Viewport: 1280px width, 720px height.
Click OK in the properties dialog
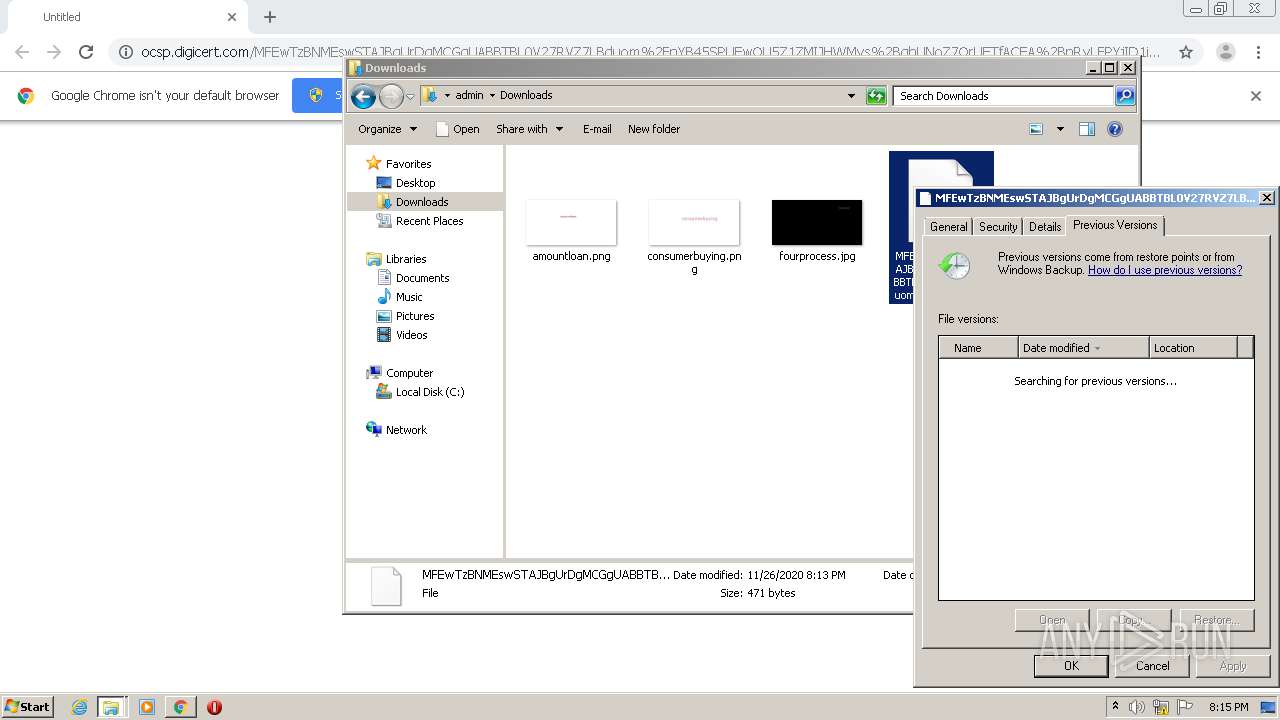pyautogui.click(x=1071, y=666)
